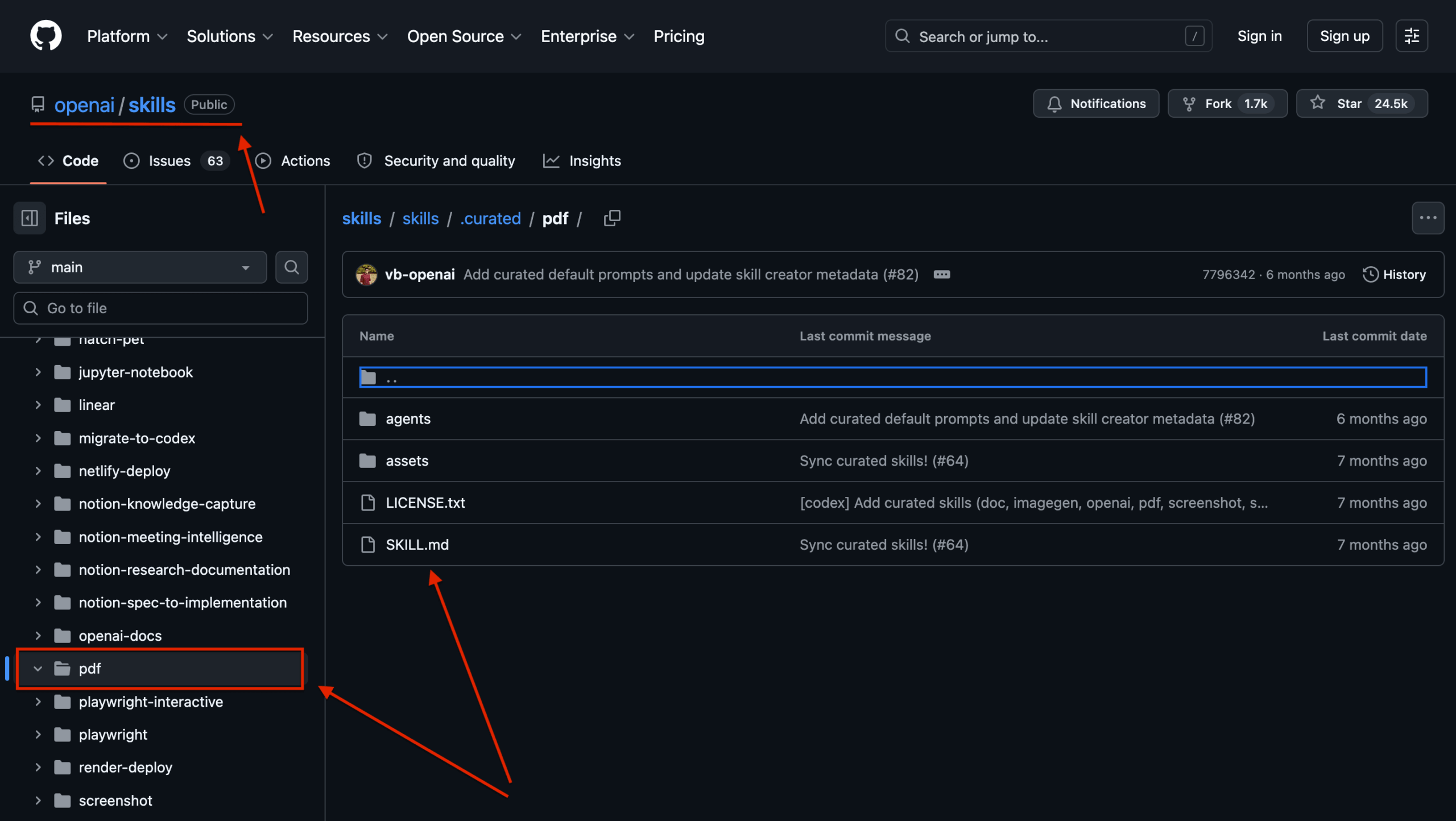Open the screenshot folder in tree
This screenshot has width=1456, height=821.
(115, 801)
